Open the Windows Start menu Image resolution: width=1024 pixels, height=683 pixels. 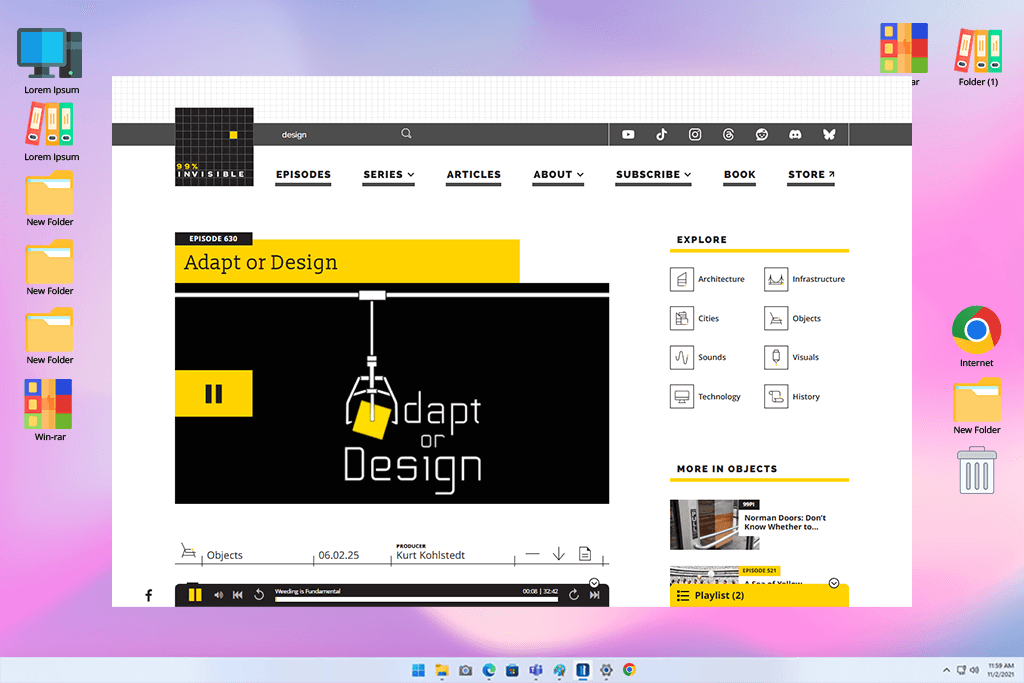(x=419, y=670)
